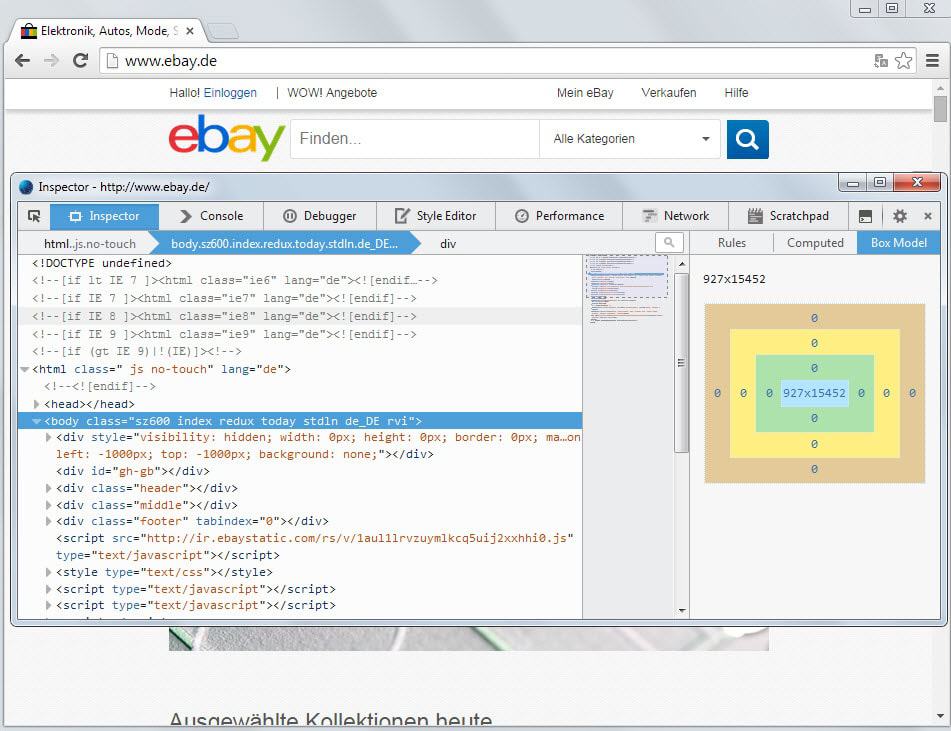
Task: Click the top margin value in Box Model
Action: tap(814, 318)
